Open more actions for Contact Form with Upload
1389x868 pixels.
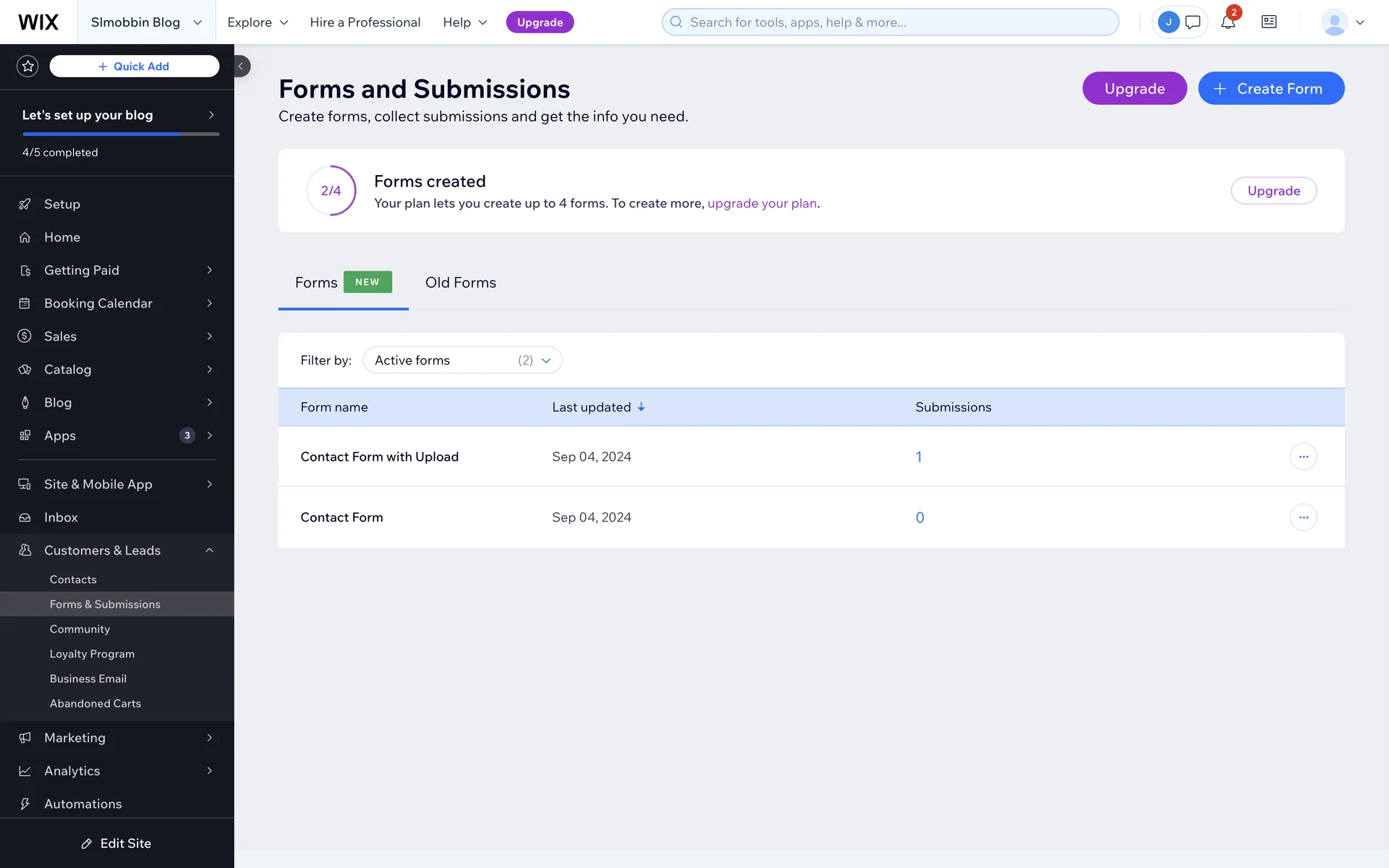click(x=1303, y=456)
